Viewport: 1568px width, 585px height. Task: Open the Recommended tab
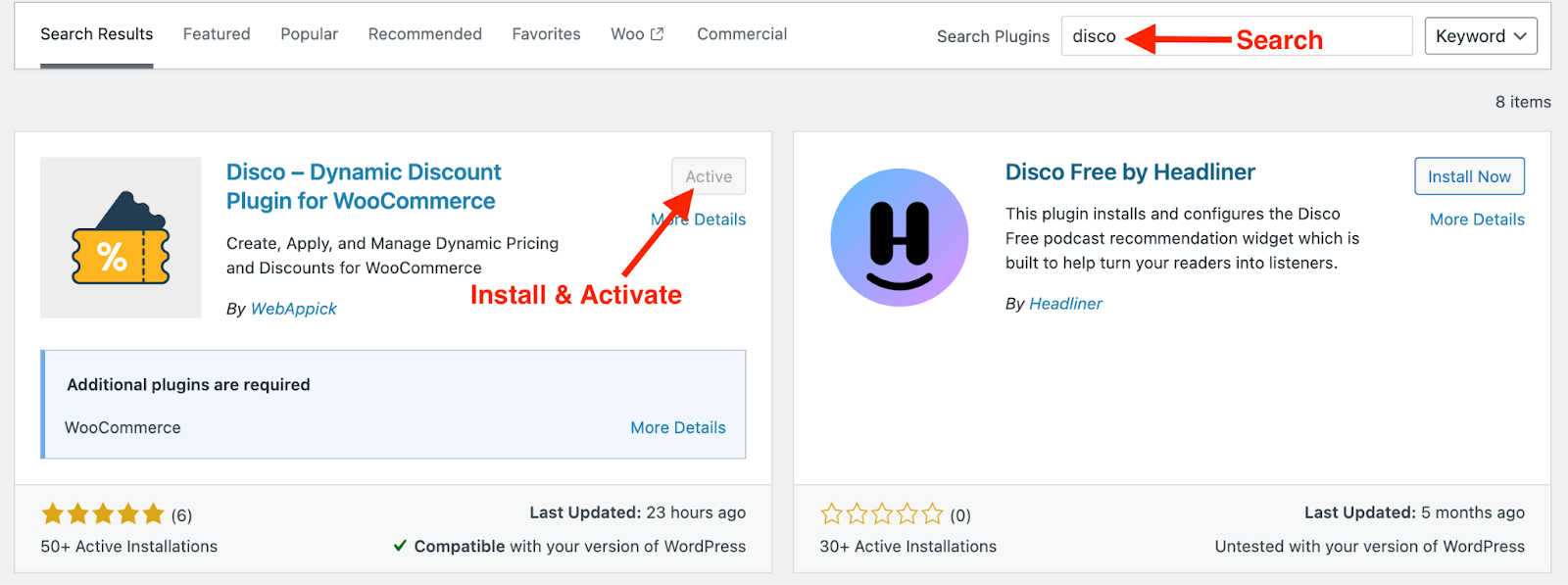425,34
